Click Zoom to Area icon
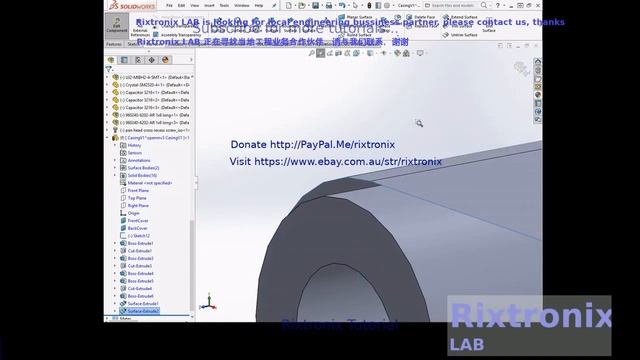Viewport: 640px width, 360px height. point(321,53)
